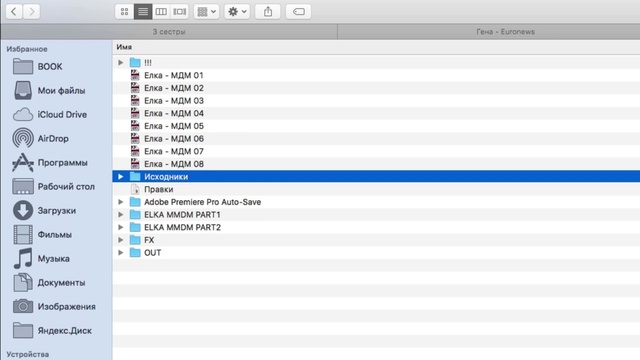The width and height of the screenshot is (640, 360).
Task: Go forward with the right arrow button
Action: (31, 11)
